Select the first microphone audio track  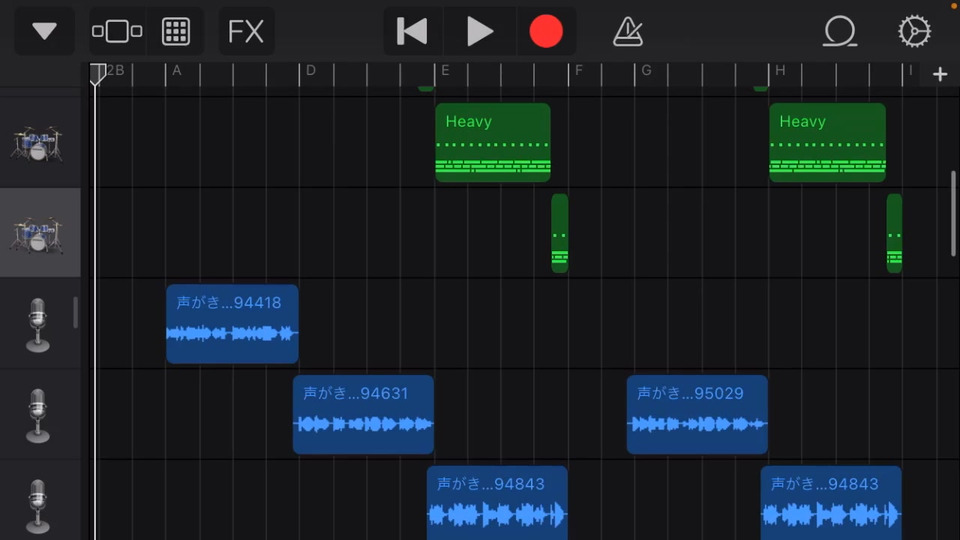40,323
